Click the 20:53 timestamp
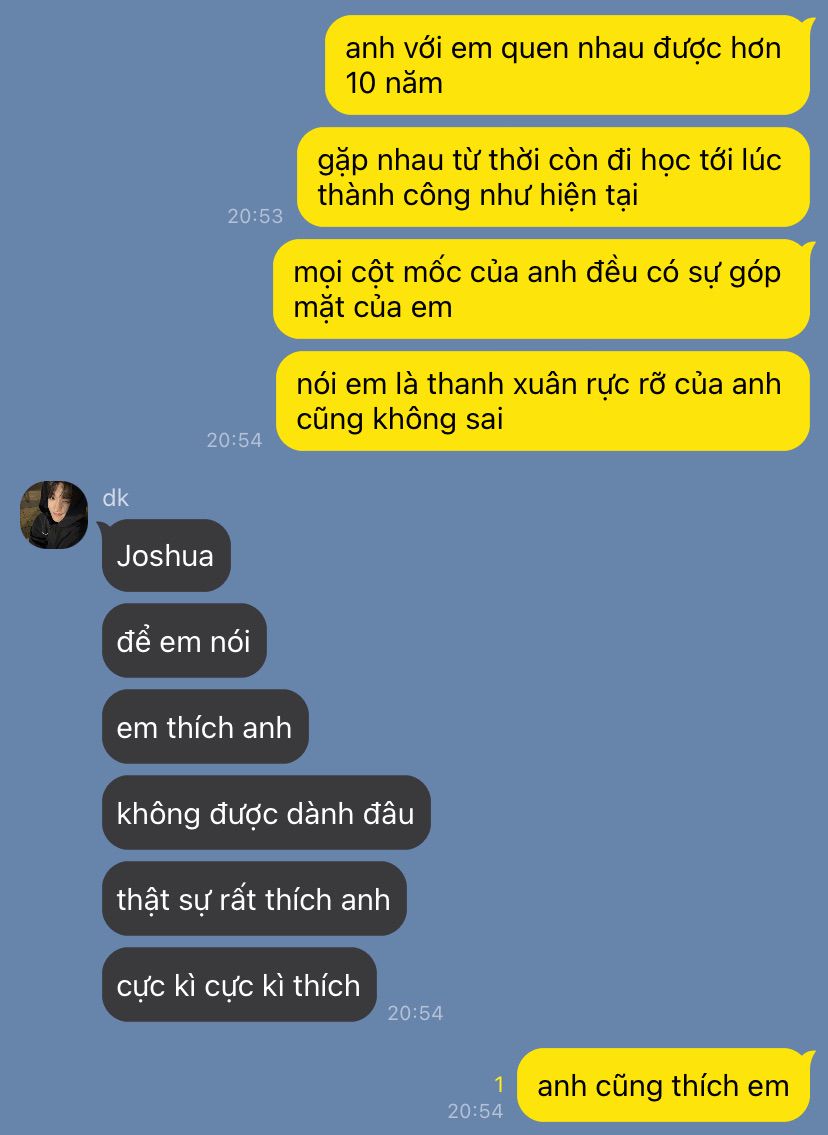 255,216
